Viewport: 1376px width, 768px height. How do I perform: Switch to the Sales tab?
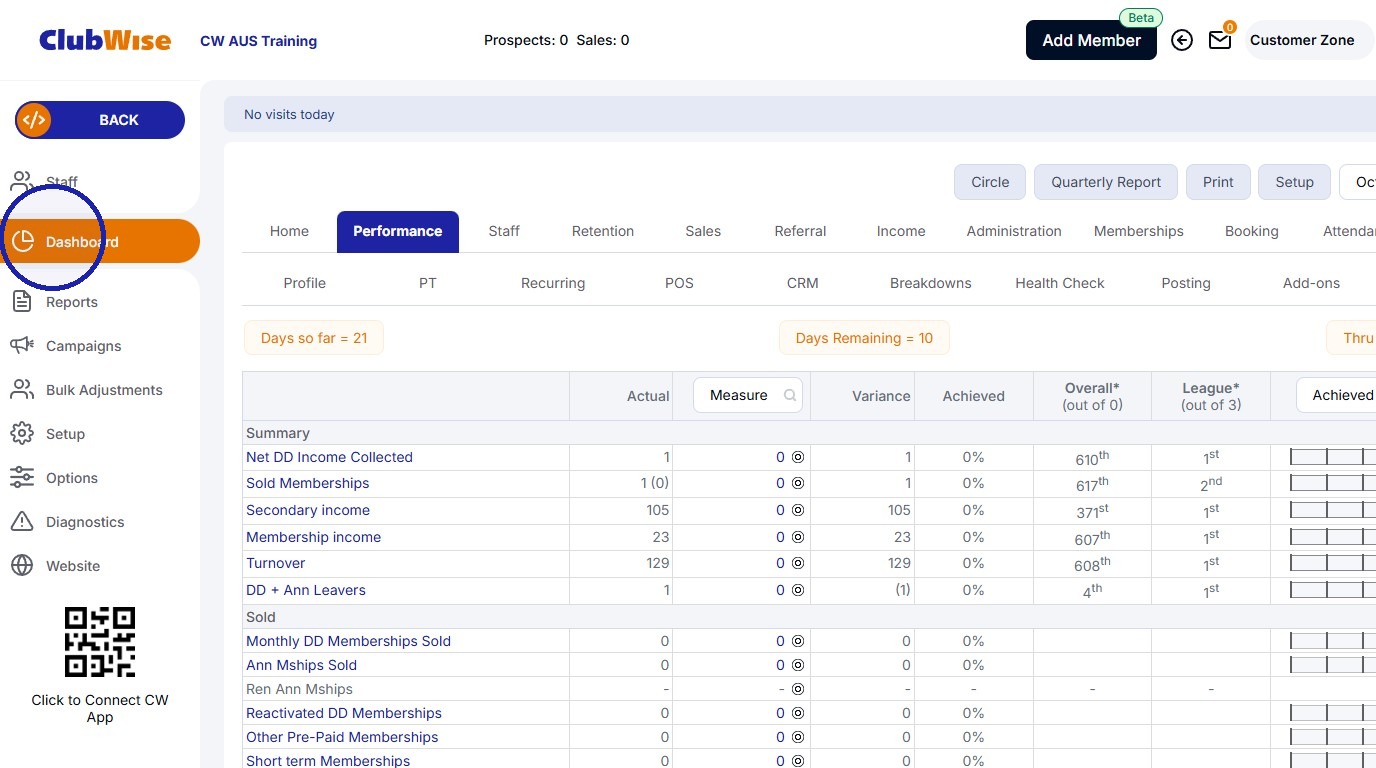coord(703,231)
